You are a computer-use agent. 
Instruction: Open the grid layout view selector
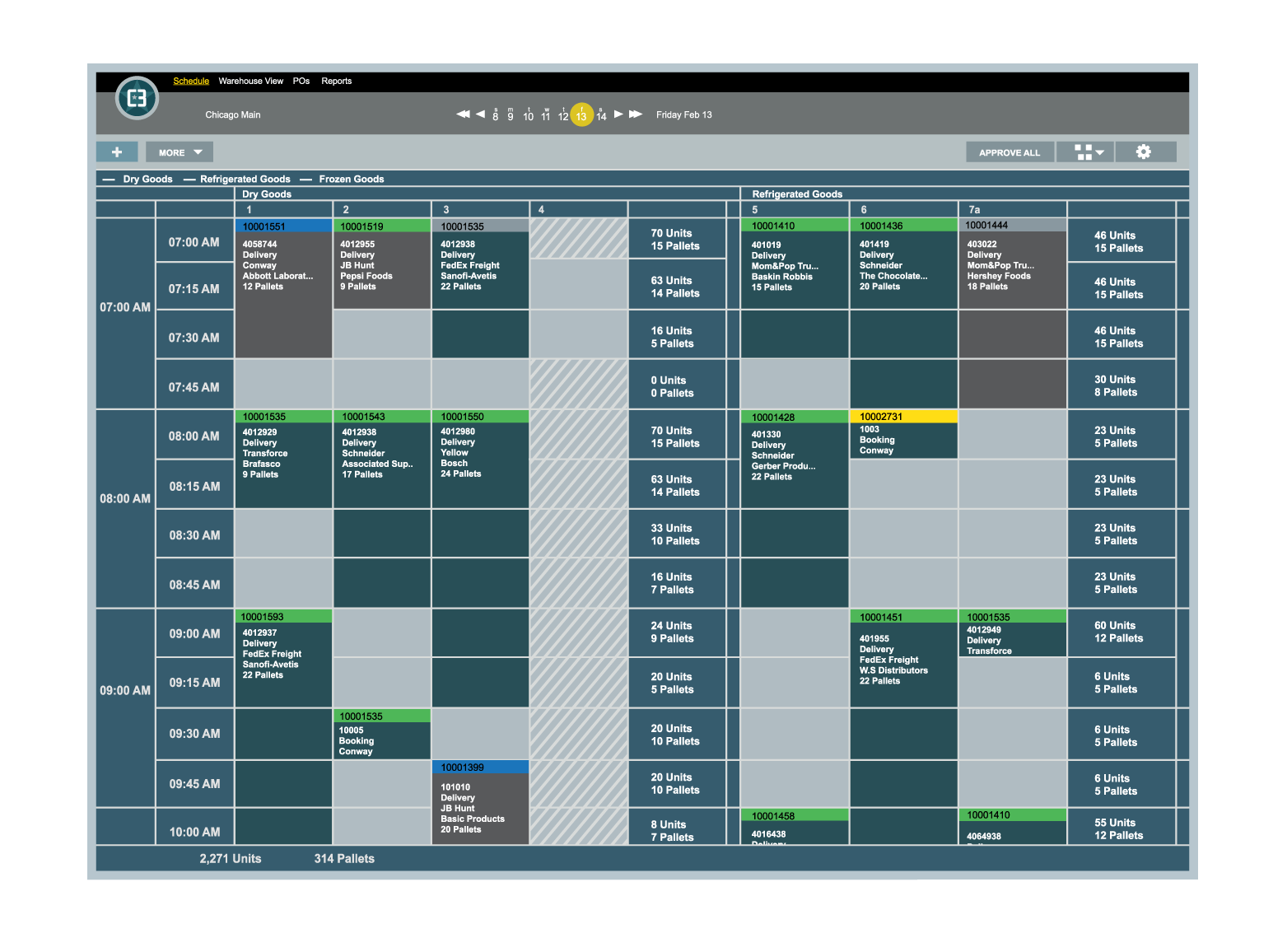pyautogui.click(x=1085, y=152)
